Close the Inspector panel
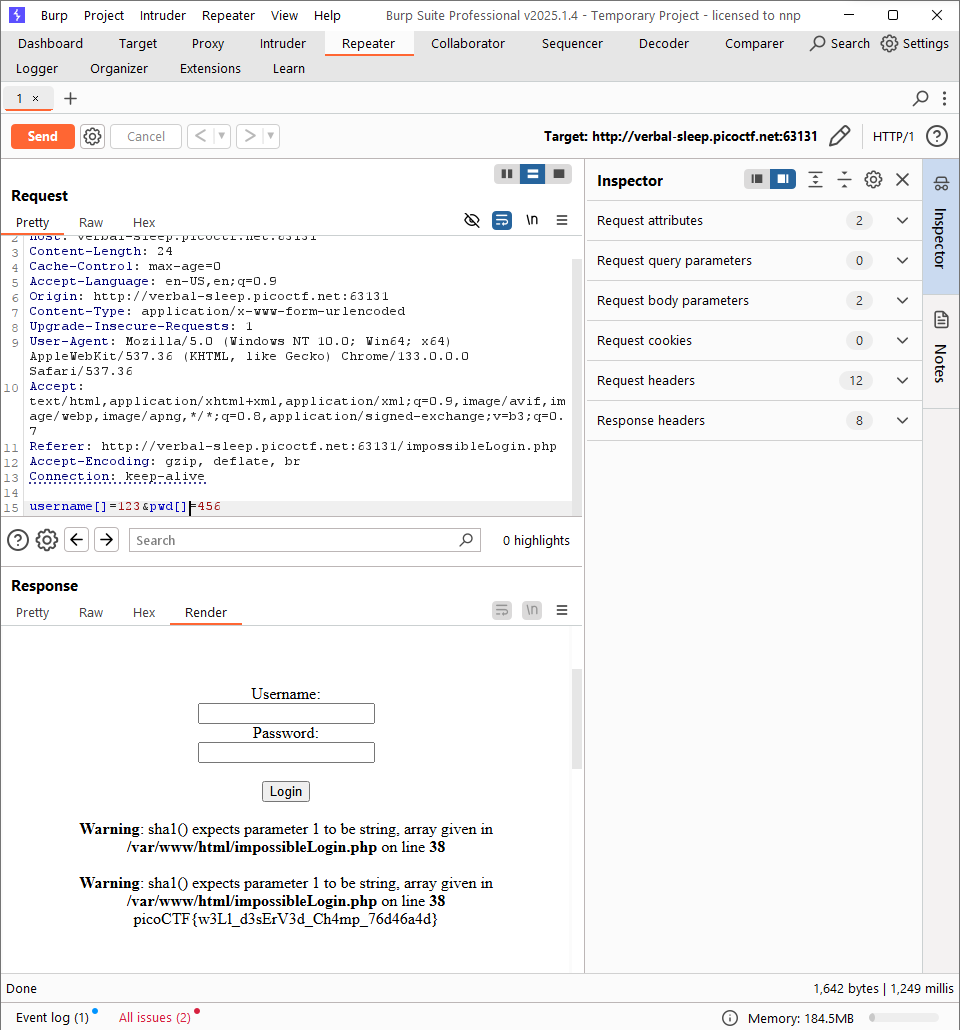Image resolution: width=960 pixels, height=1030 pixels. 903,179
